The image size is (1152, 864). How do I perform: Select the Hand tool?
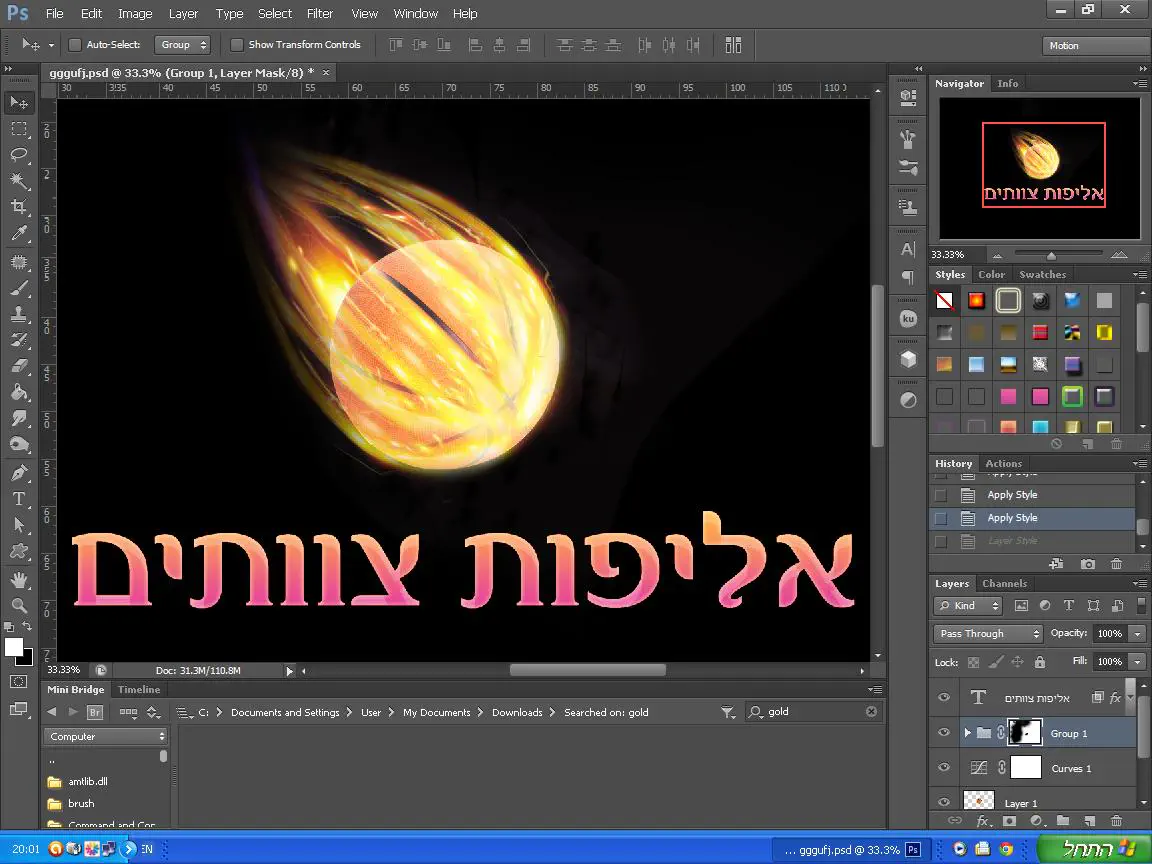[x=19, y=579]
